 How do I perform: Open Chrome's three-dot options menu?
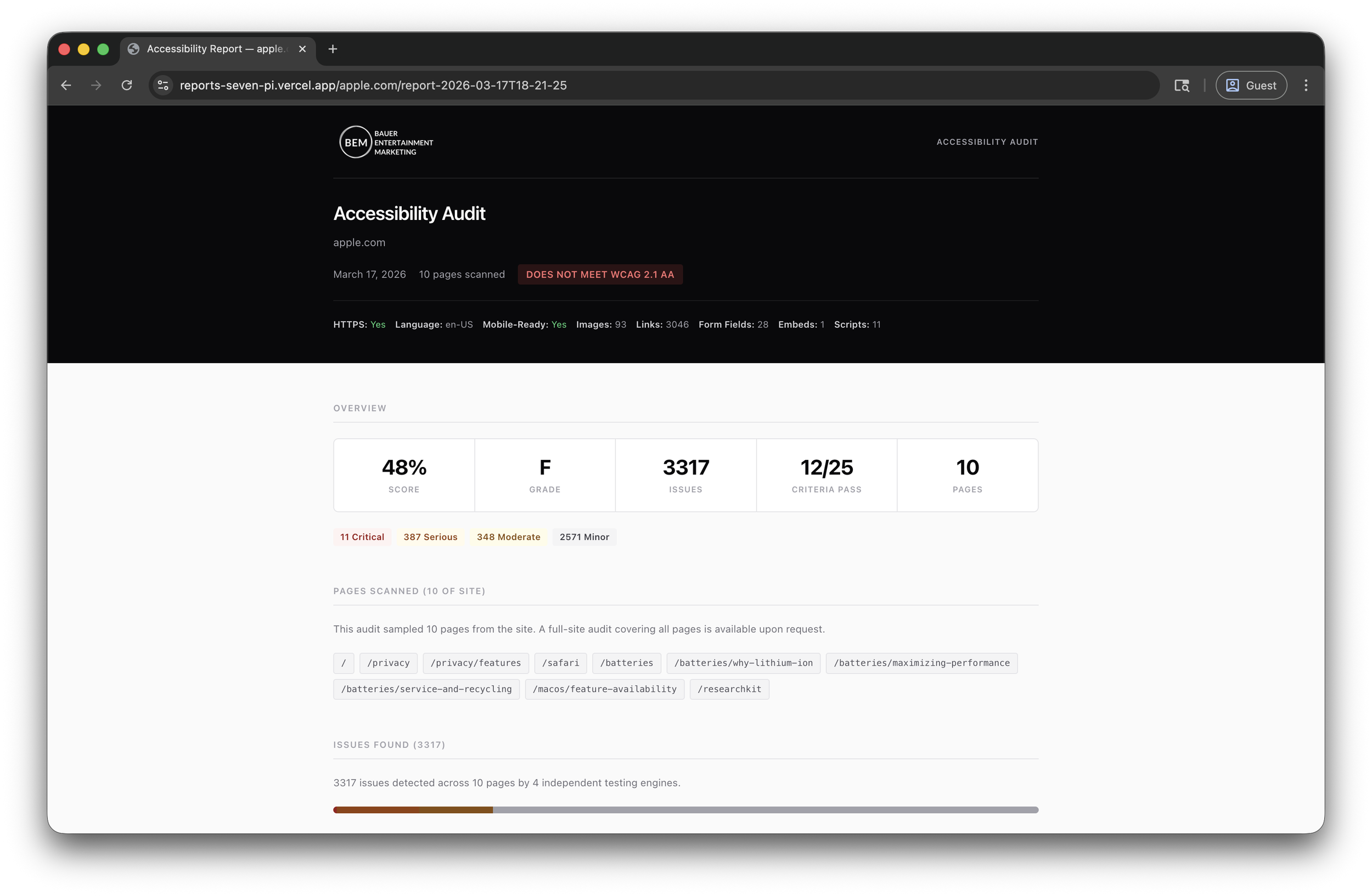point(1306,84)
